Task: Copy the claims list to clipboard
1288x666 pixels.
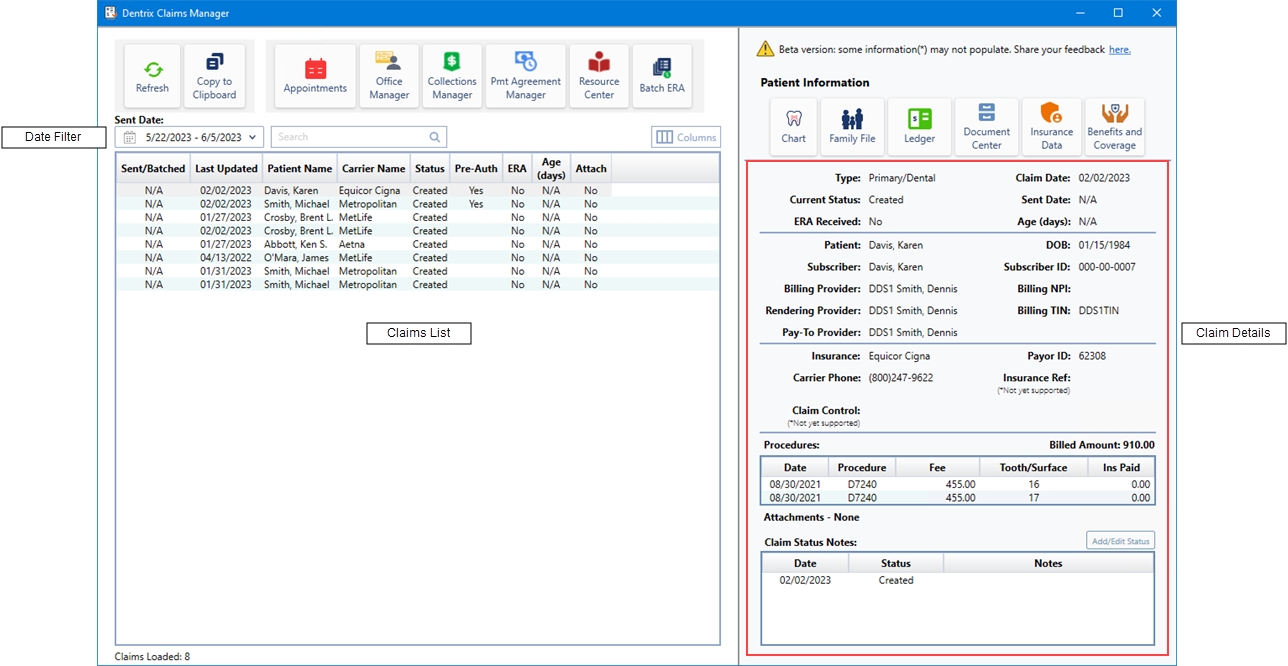Action: [x=214, y=77]
